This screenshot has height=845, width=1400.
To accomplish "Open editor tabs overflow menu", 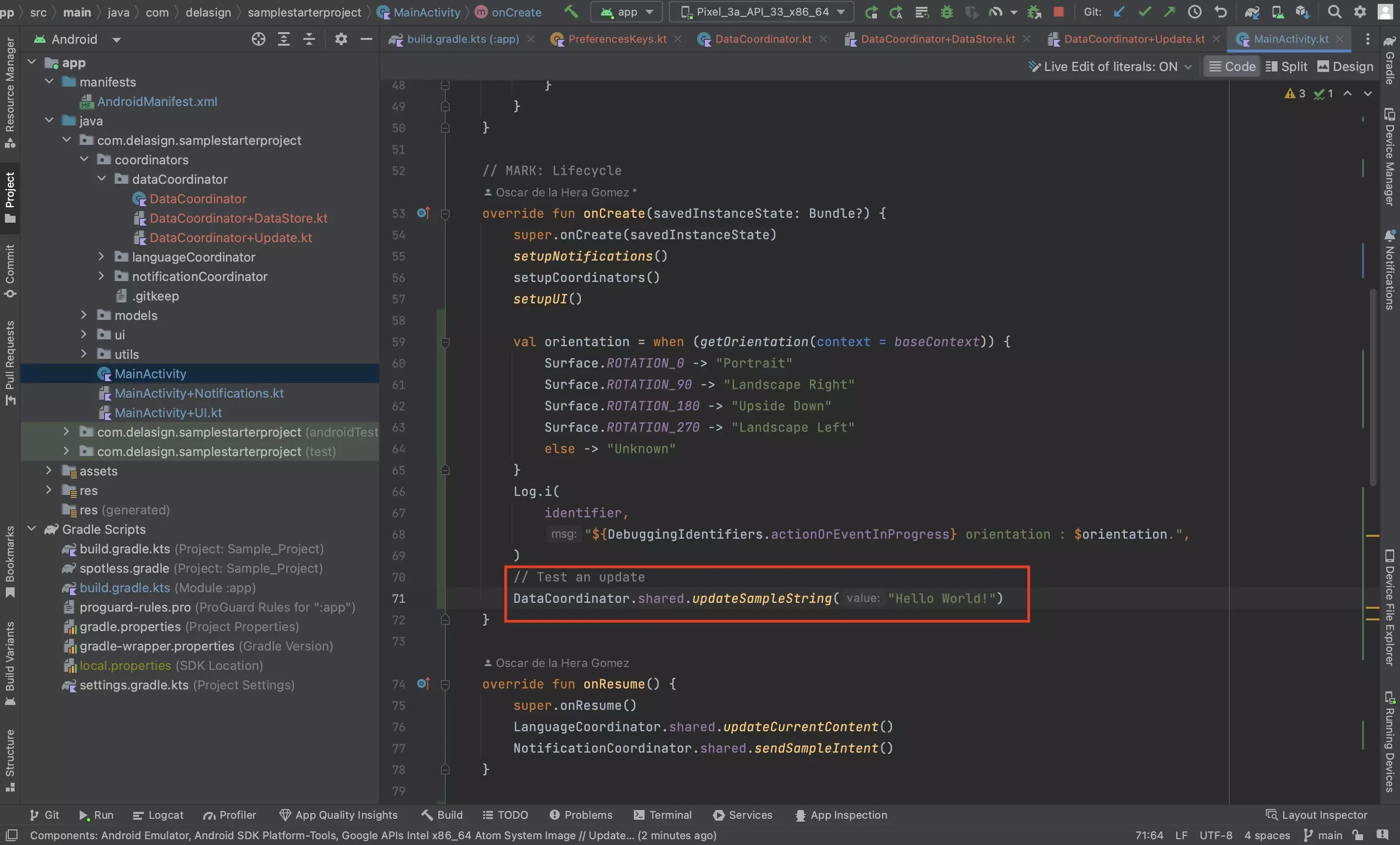I will click(1367, 38).
